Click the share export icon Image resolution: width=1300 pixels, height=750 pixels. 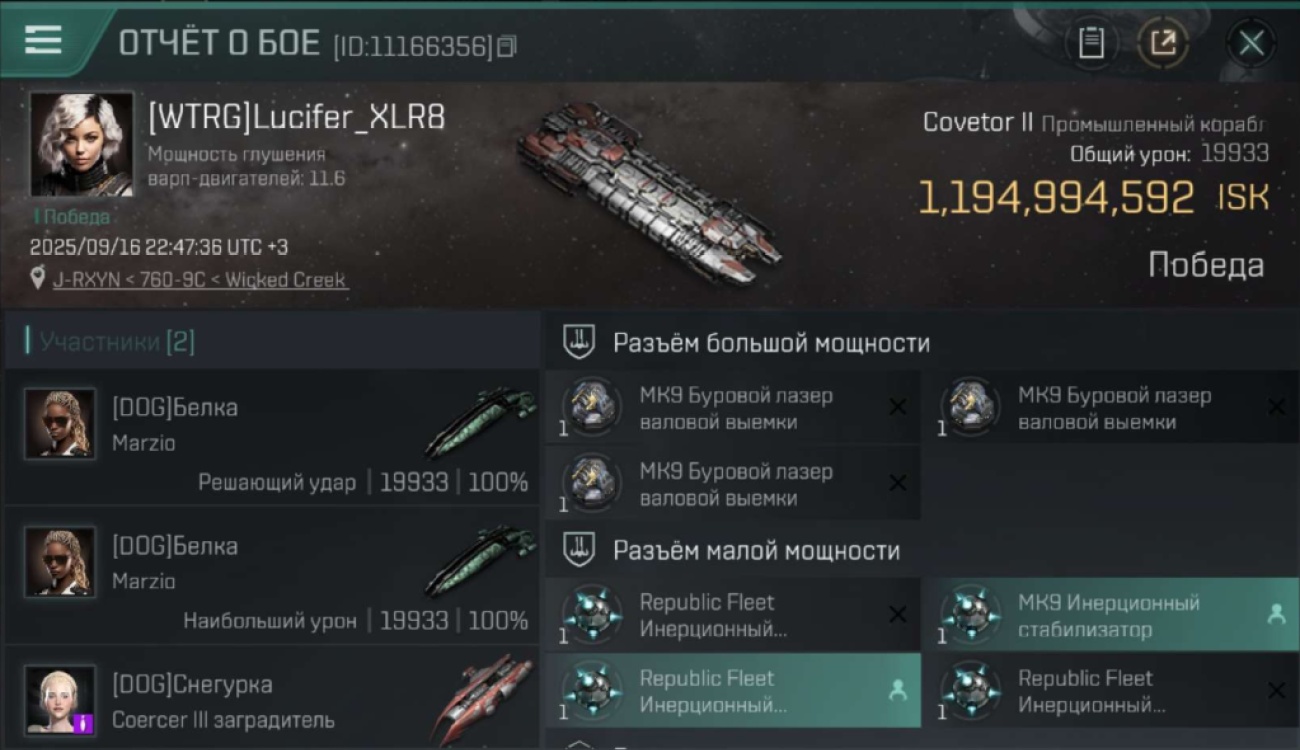click(x=1163, y=43)
